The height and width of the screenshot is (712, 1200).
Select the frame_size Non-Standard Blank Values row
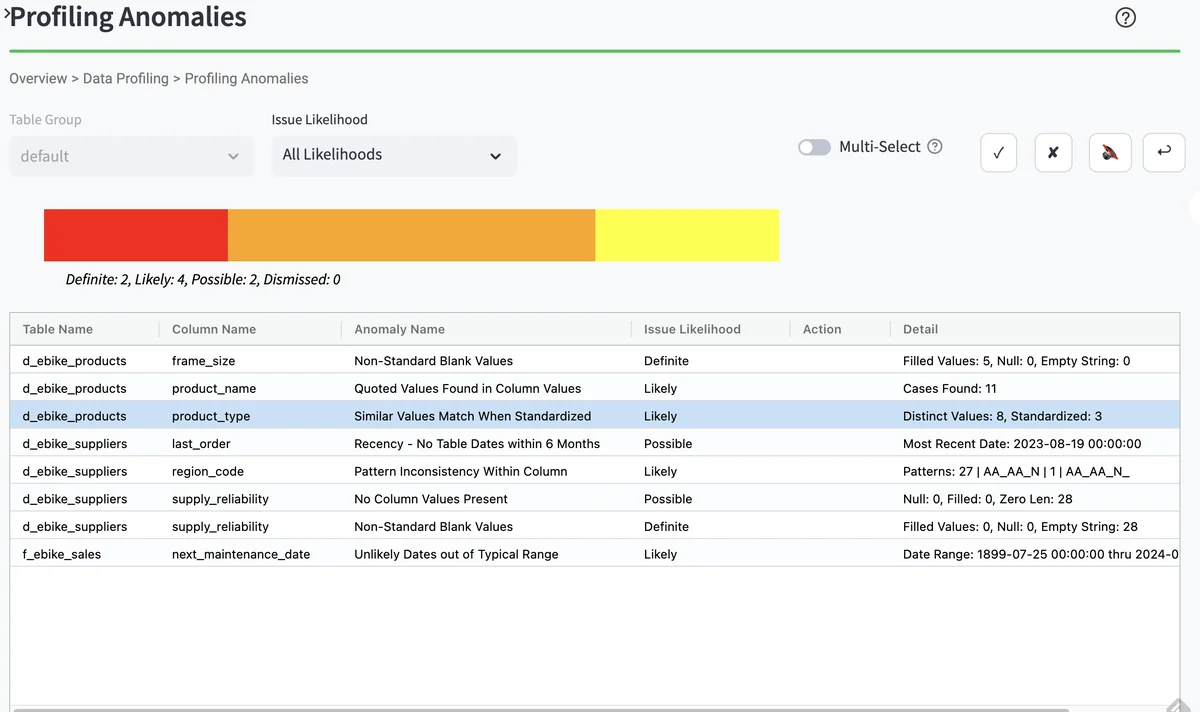(x=433, y=361)
